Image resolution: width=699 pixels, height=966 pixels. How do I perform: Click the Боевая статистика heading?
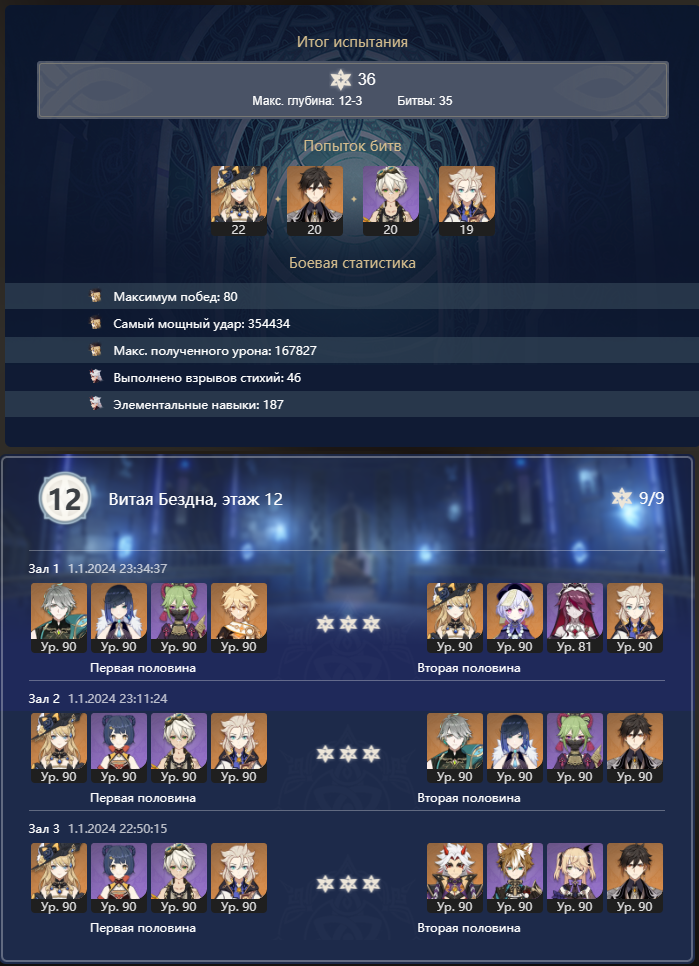(352, 263)
